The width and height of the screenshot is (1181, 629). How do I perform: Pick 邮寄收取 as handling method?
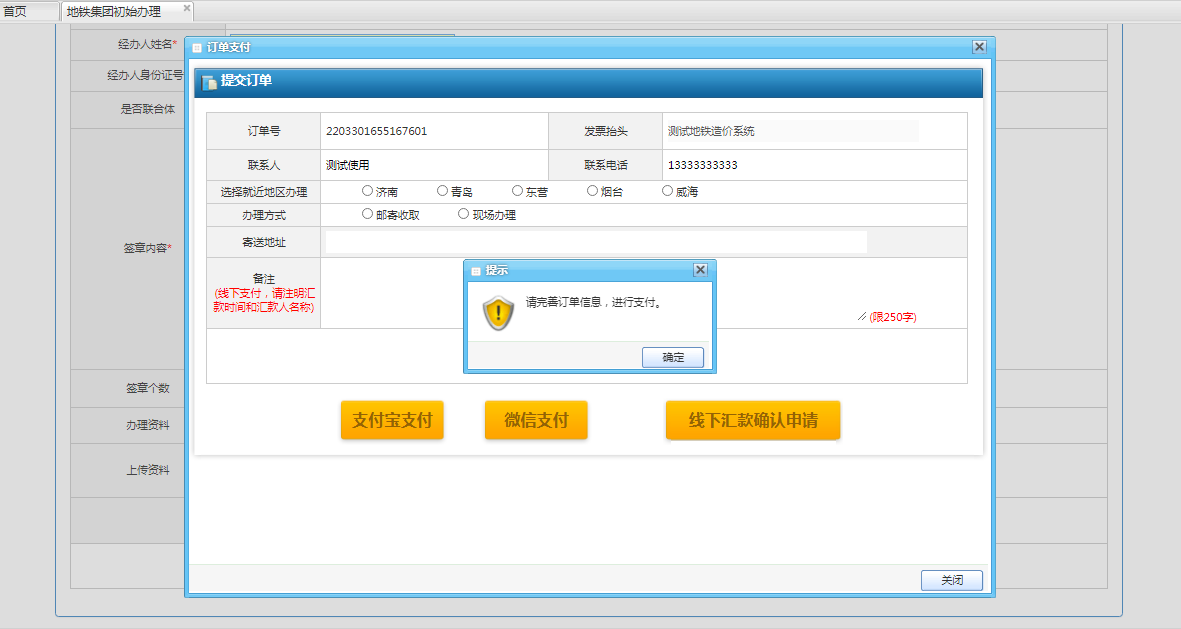tap(367, 214)
